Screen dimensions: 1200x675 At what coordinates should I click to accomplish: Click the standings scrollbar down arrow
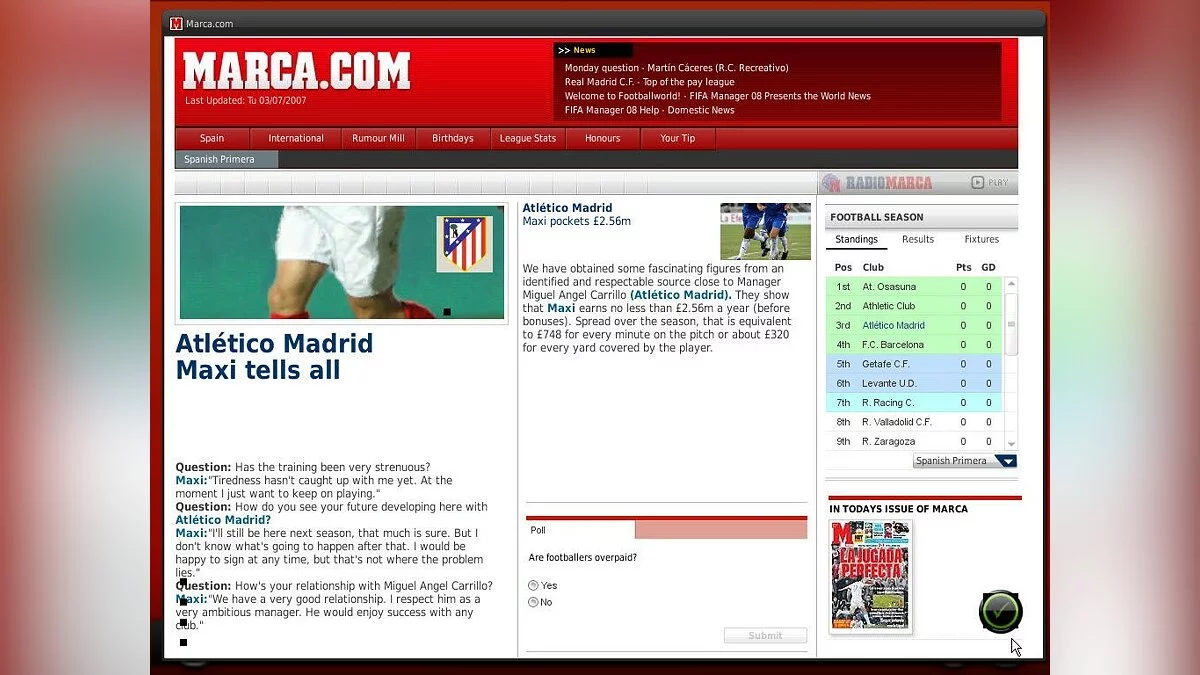[1011, 444]
